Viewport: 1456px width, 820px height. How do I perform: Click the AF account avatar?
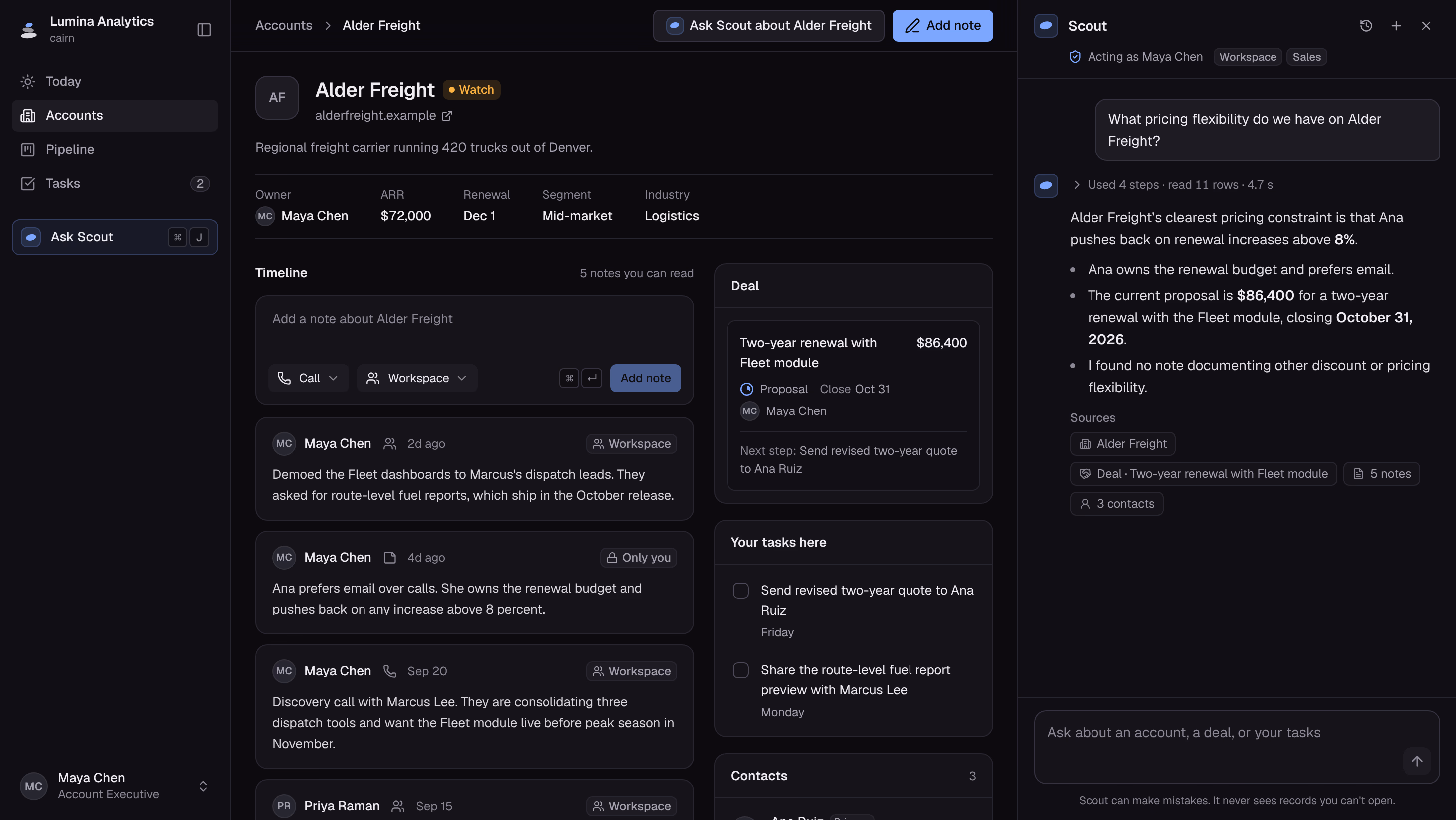[x=277, y=97]
